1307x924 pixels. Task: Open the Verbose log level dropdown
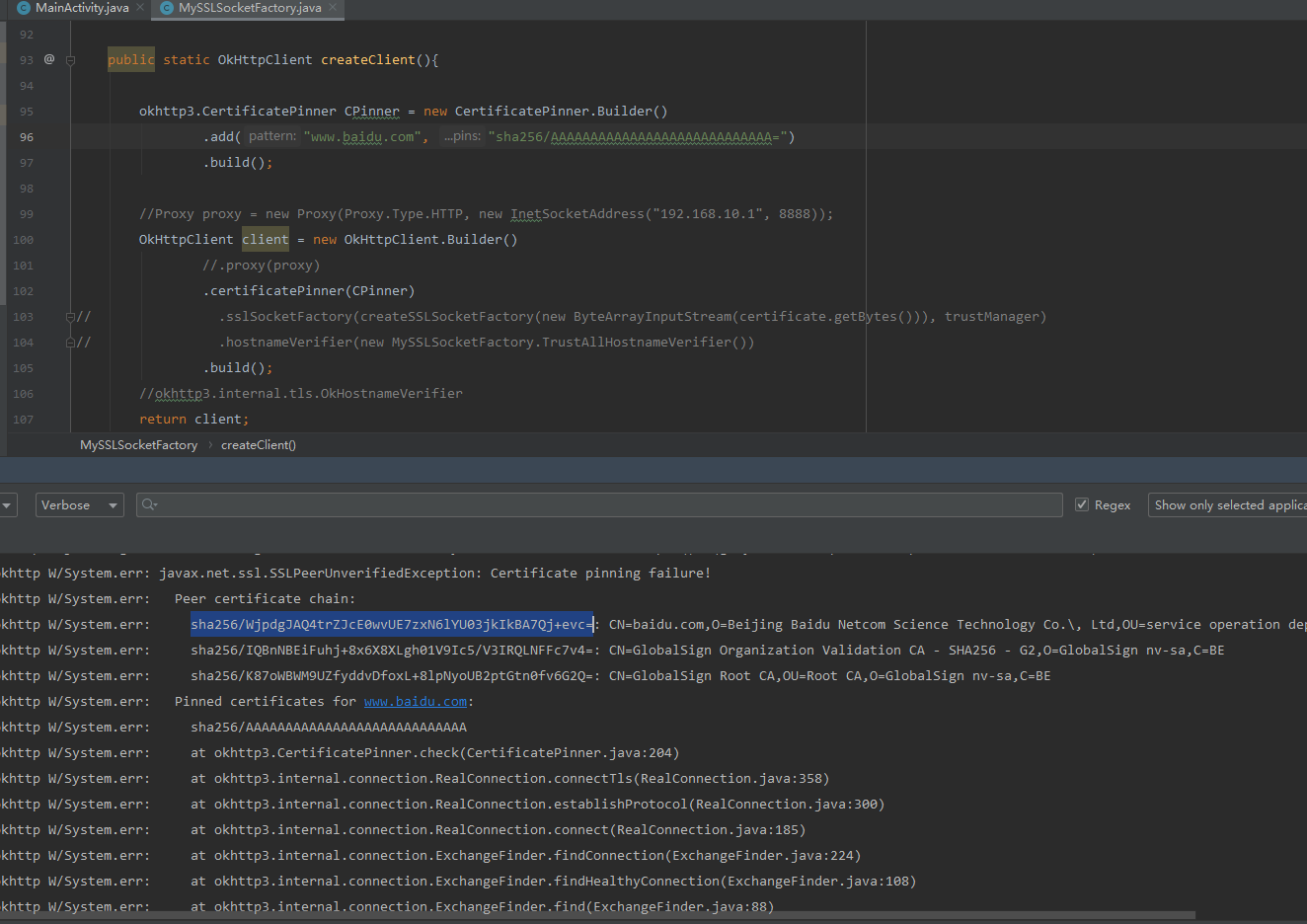80,504
